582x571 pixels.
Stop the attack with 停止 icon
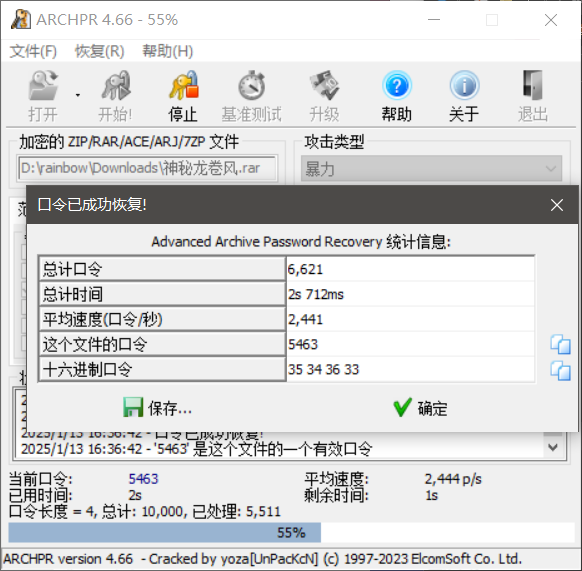183,86
